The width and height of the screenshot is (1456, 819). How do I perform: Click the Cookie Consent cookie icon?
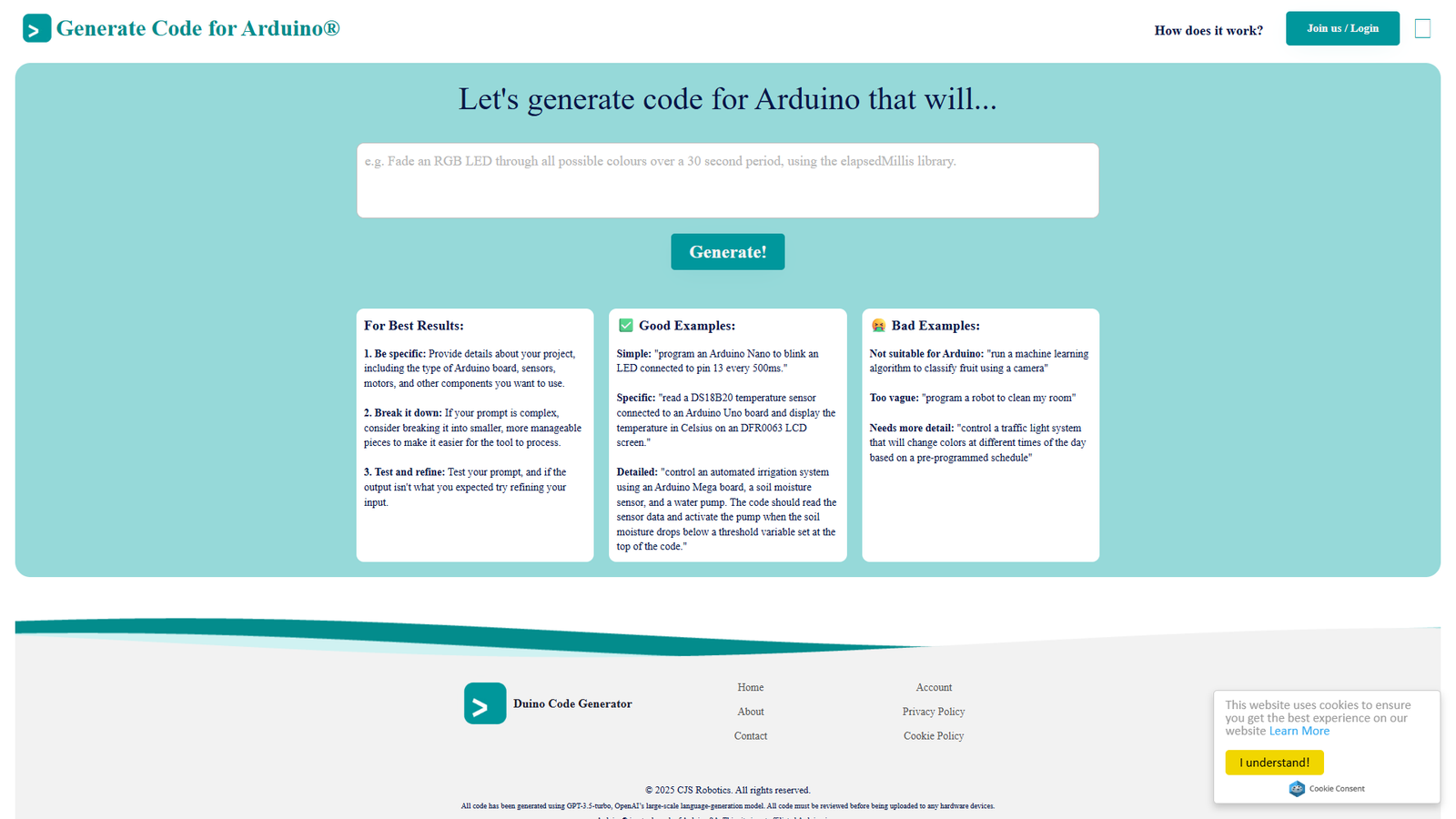[x=1296, y=789]
